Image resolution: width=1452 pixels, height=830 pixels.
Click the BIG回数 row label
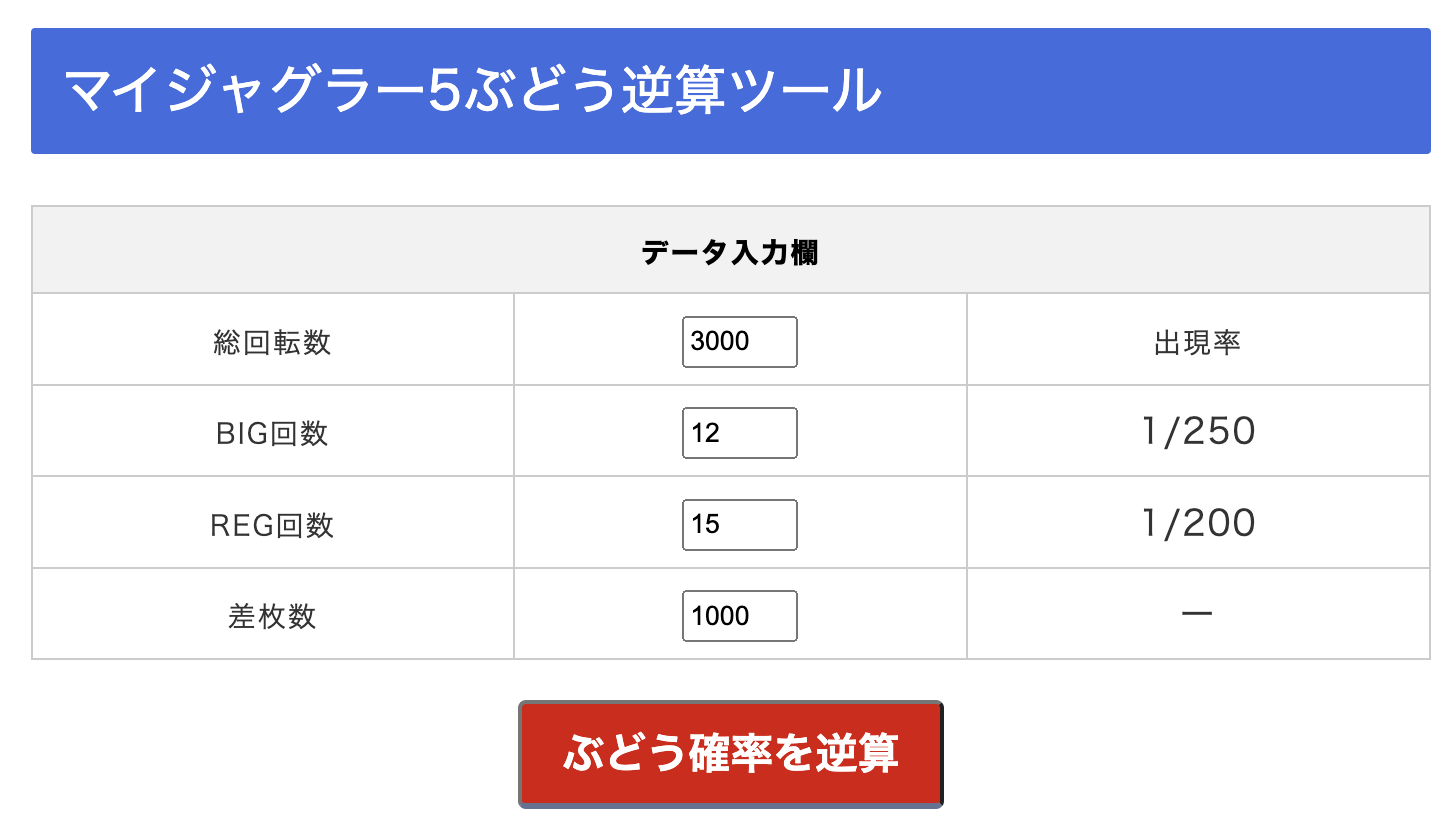272,430
